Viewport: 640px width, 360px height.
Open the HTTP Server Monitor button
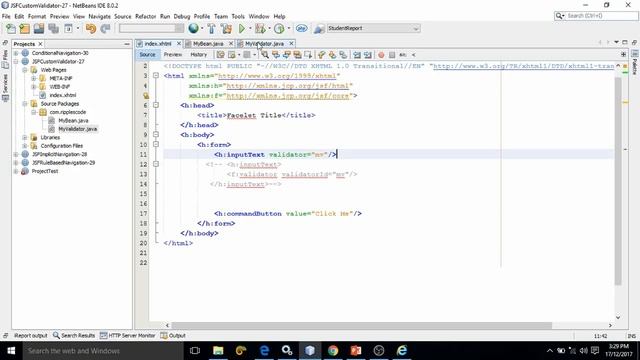[128, 336]
